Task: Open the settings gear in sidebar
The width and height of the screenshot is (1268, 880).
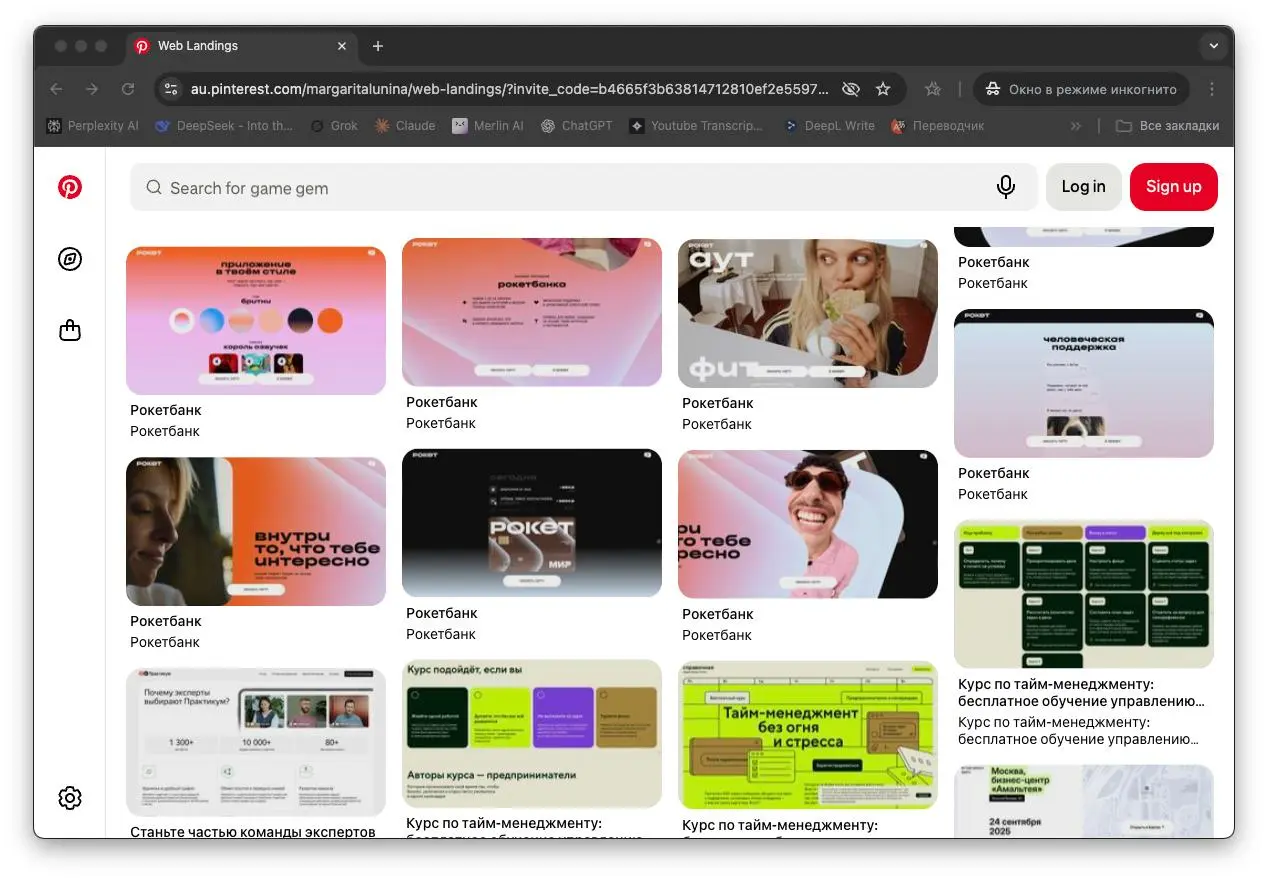Action: [x=70, y=798]
